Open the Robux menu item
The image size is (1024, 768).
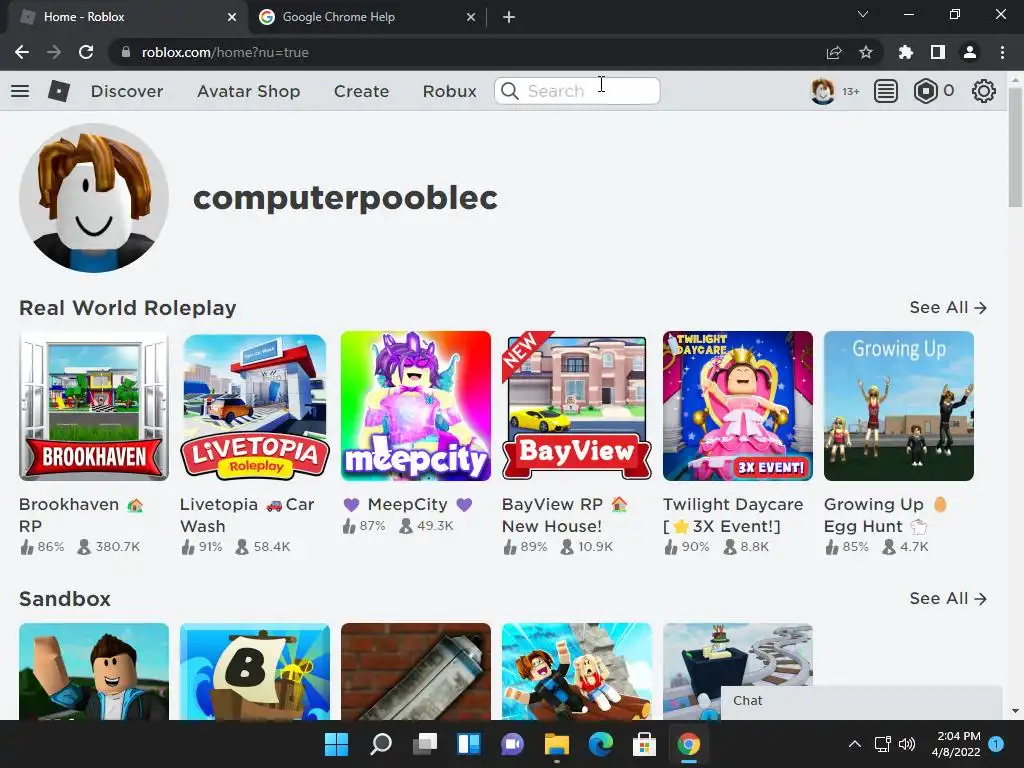(x=449, y=91)
